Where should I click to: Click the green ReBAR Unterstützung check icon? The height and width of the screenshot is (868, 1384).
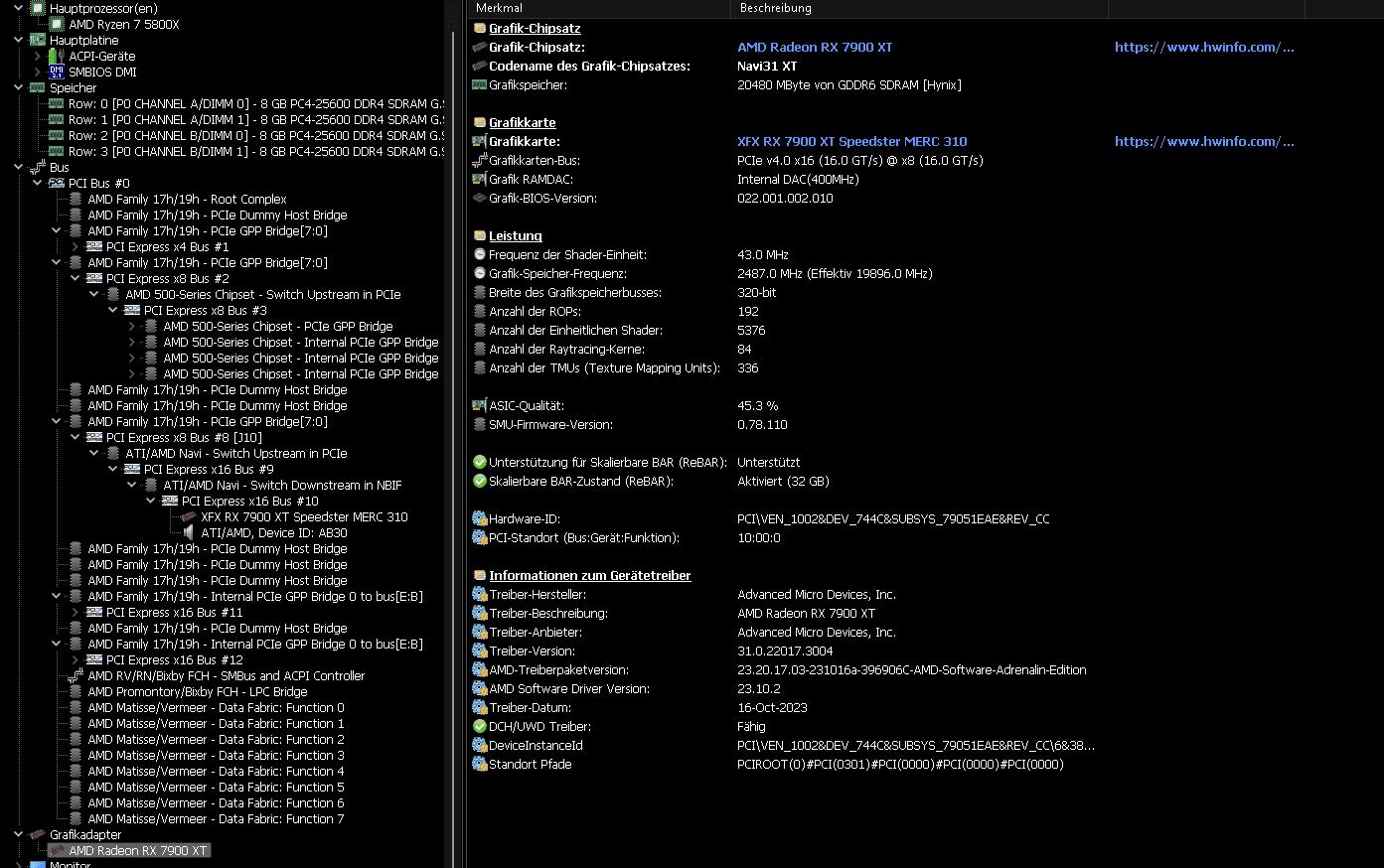(480, 462)
